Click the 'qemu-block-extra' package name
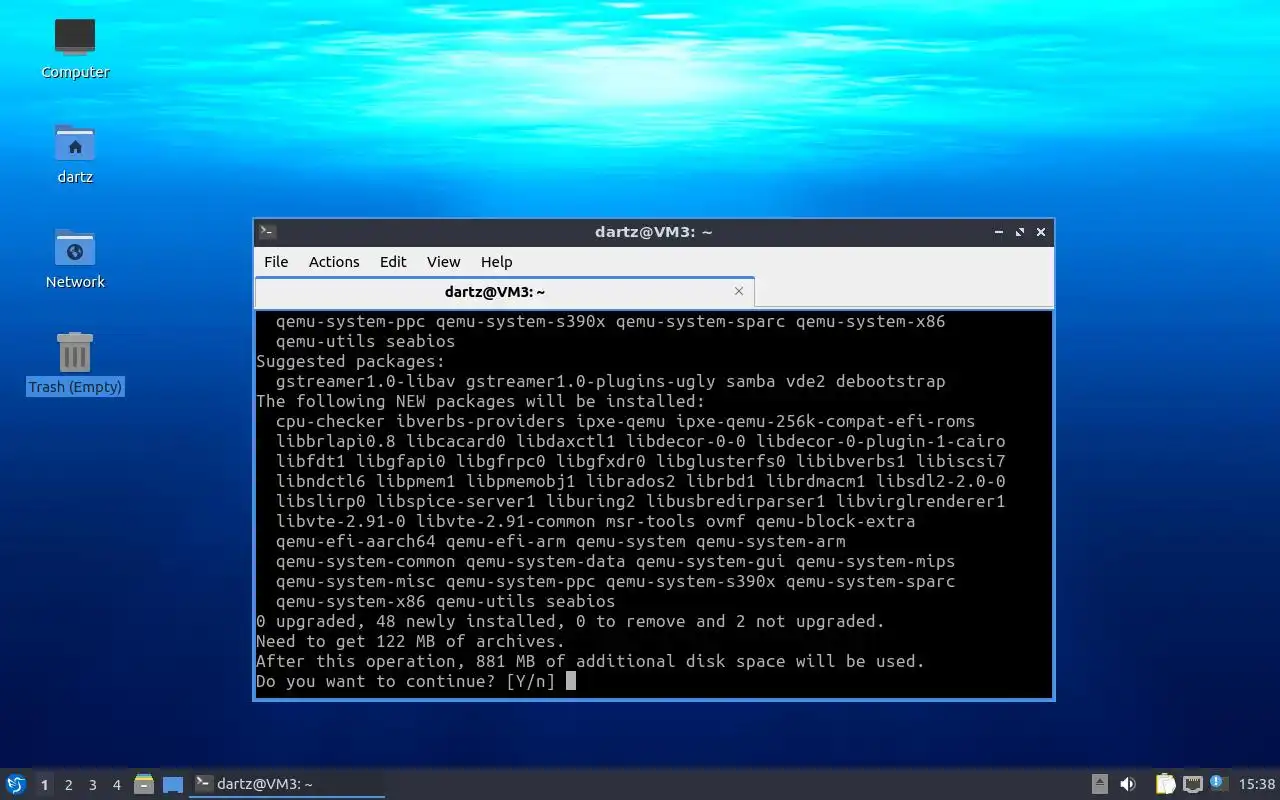 [x=836, y=521]
